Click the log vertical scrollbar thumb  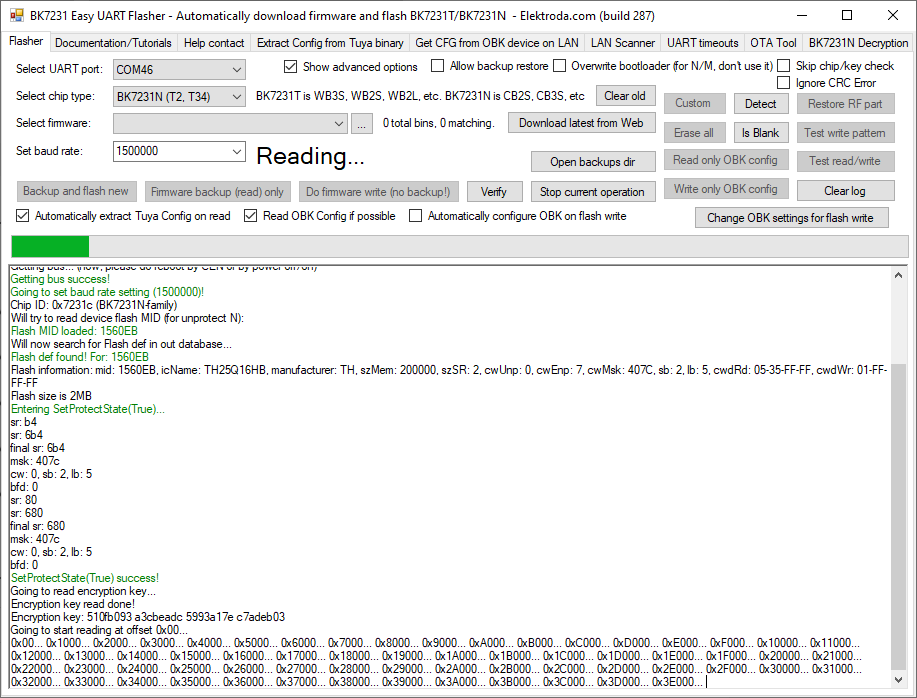pos(899,516)
